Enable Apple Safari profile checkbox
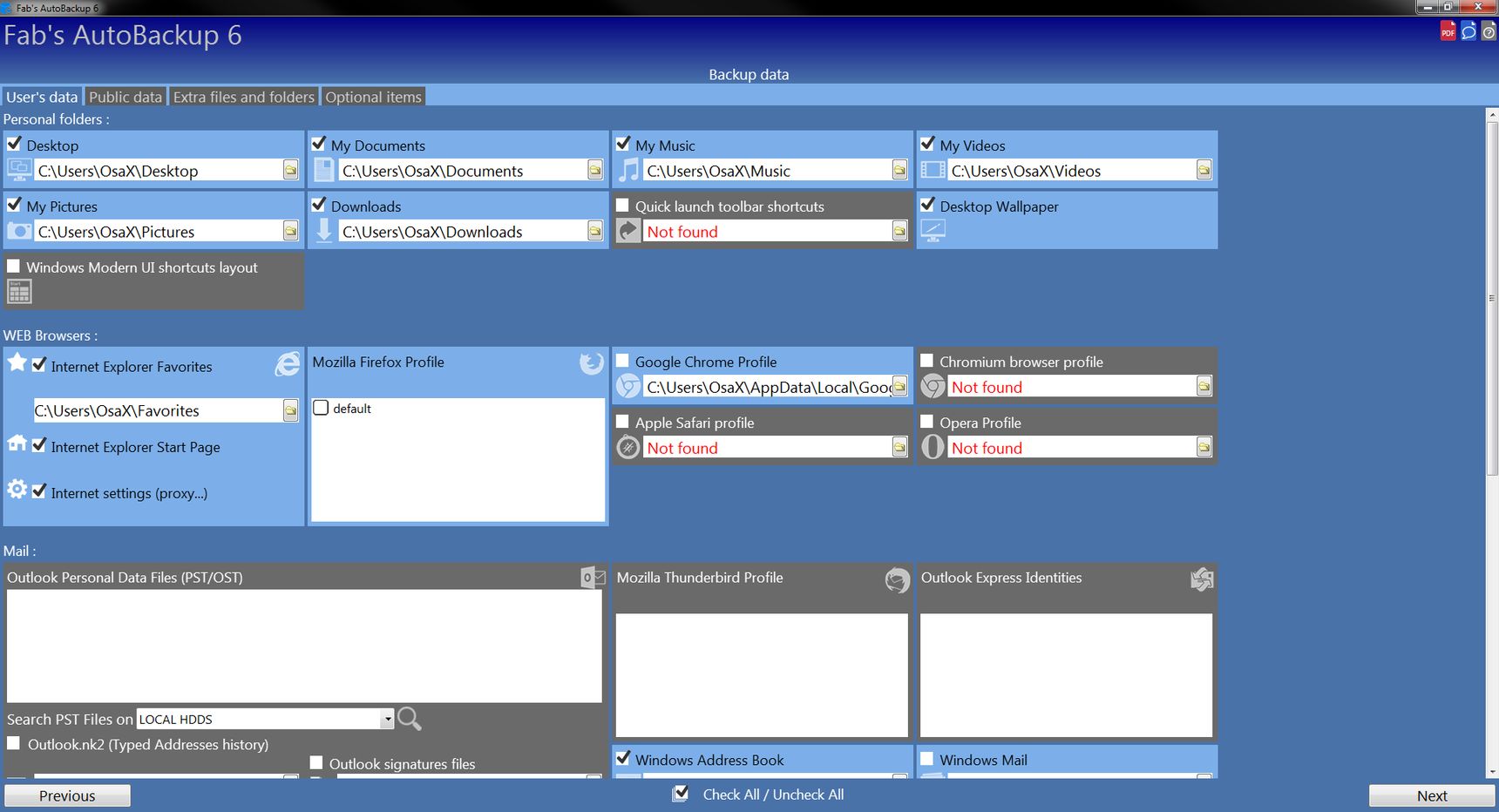The height and width of the screenshot is (812, 1499). [622, 422]
